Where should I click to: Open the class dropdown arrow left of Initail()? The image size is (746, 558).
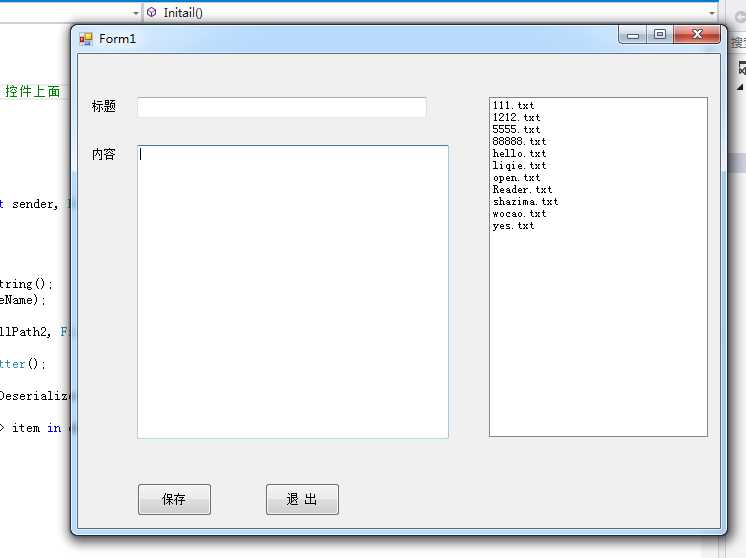(x=136, y=13)
